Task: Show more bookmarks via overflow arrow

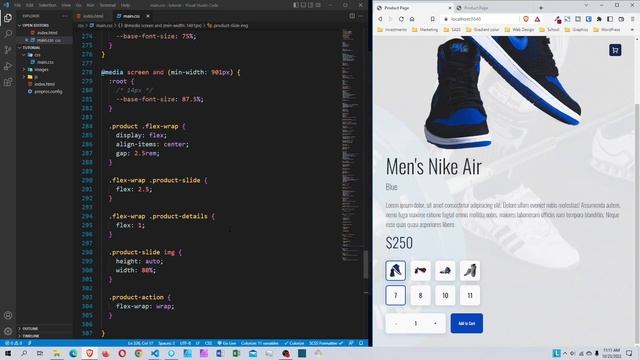Action: (632, 29)
